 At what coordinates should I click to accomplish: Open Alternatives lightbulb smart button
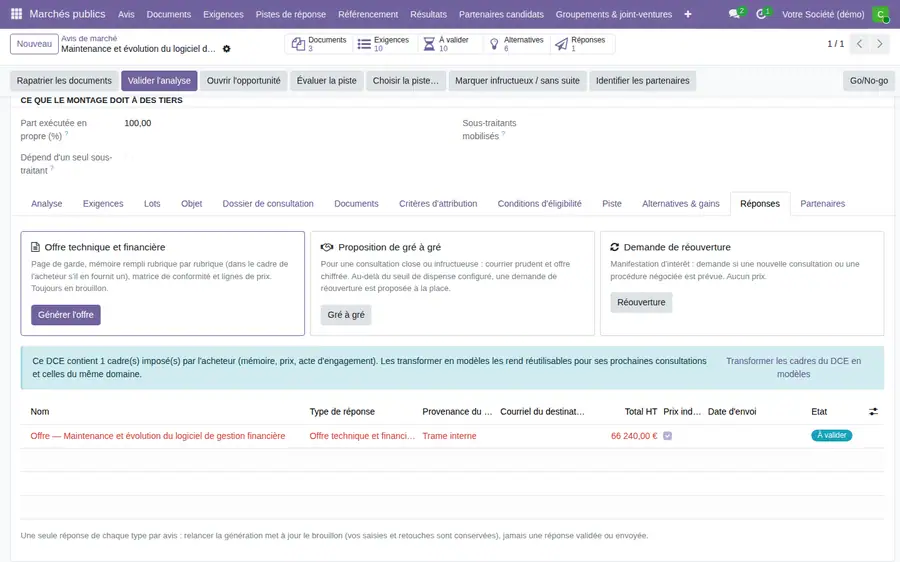point(516,44)
